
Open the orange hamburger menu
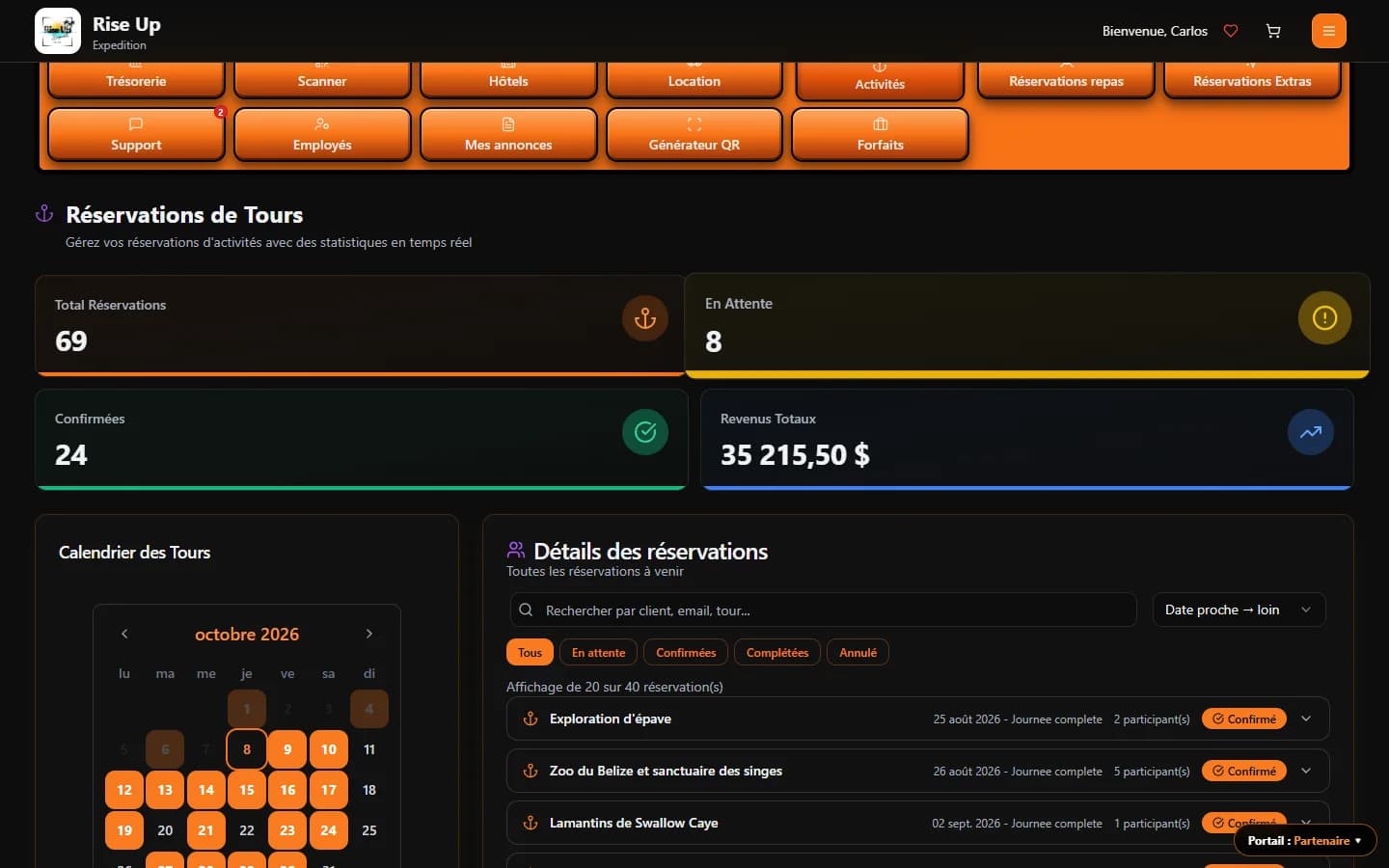click(x=1329, y=31)
